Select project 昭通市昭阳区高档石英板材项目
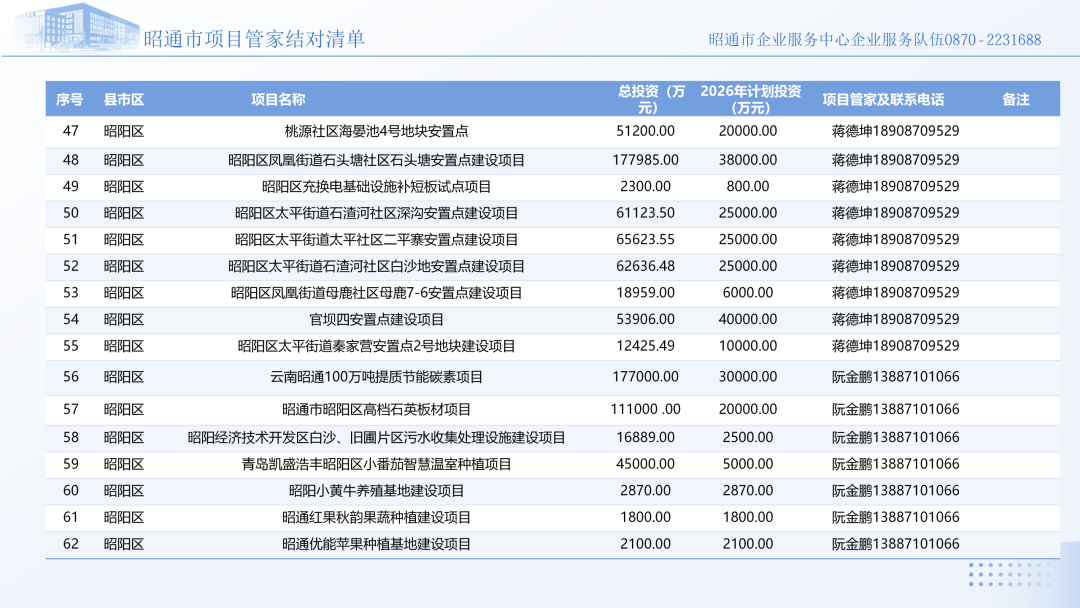This screenshot has width=1080, height=608. [377, 409]
